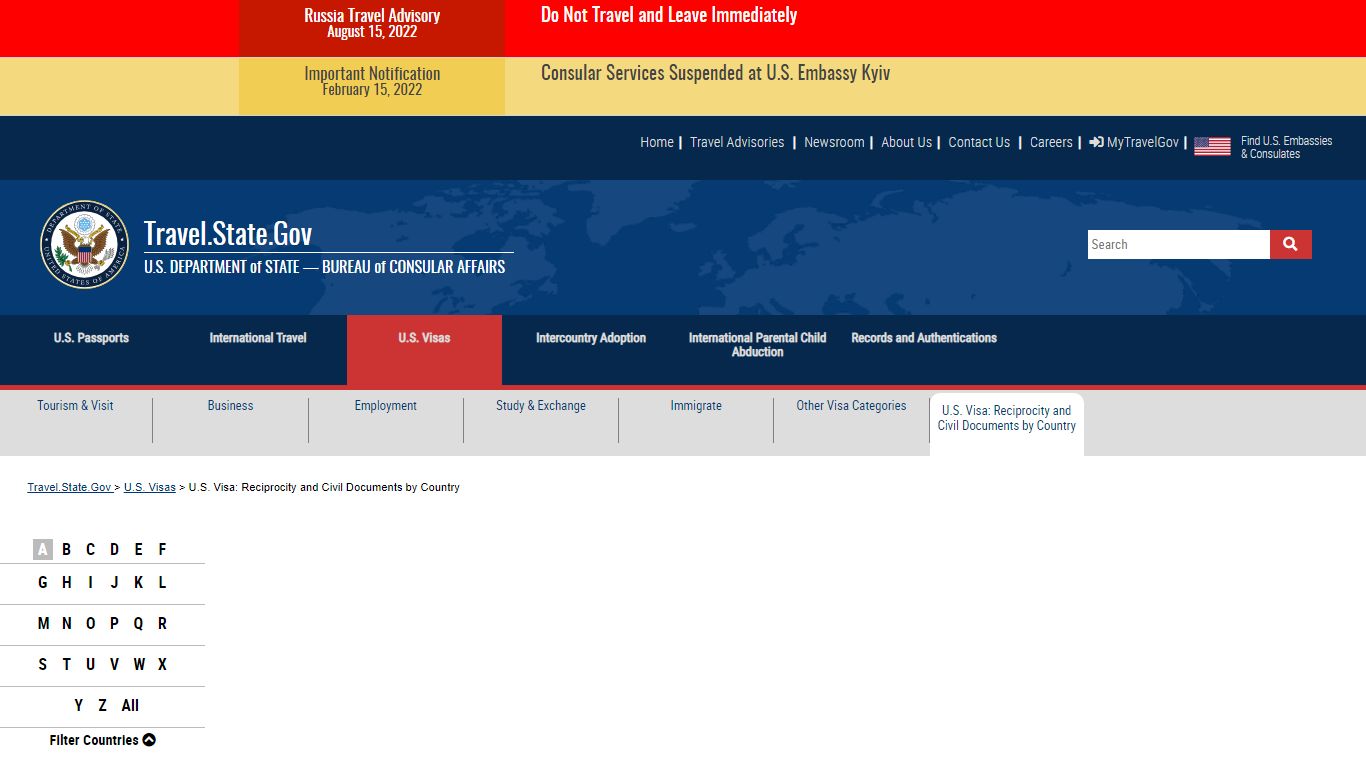Screen dimensions: 1366x768
Task: Filter countries by letter J
Action: coord(114,582)
